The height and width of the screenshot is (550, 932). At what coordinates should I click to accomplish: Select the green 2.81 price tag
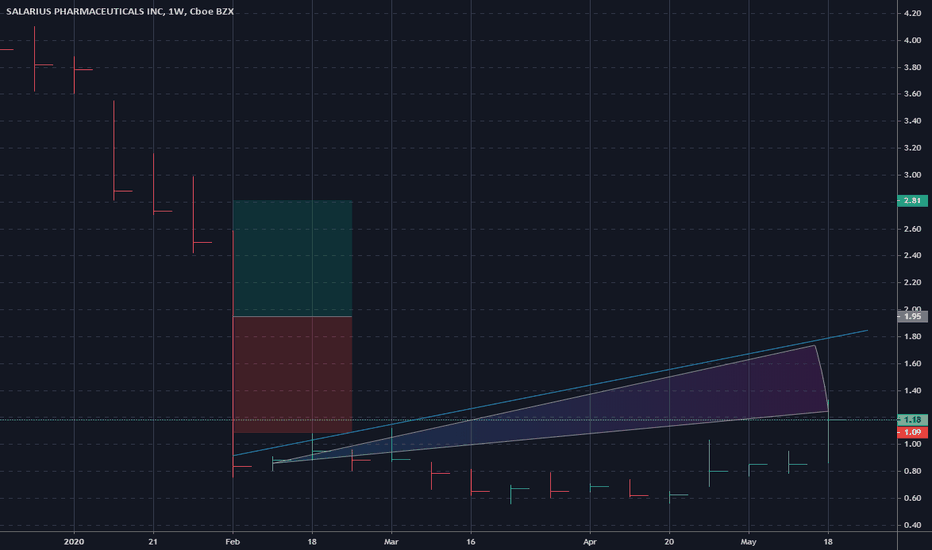point(912,201)
